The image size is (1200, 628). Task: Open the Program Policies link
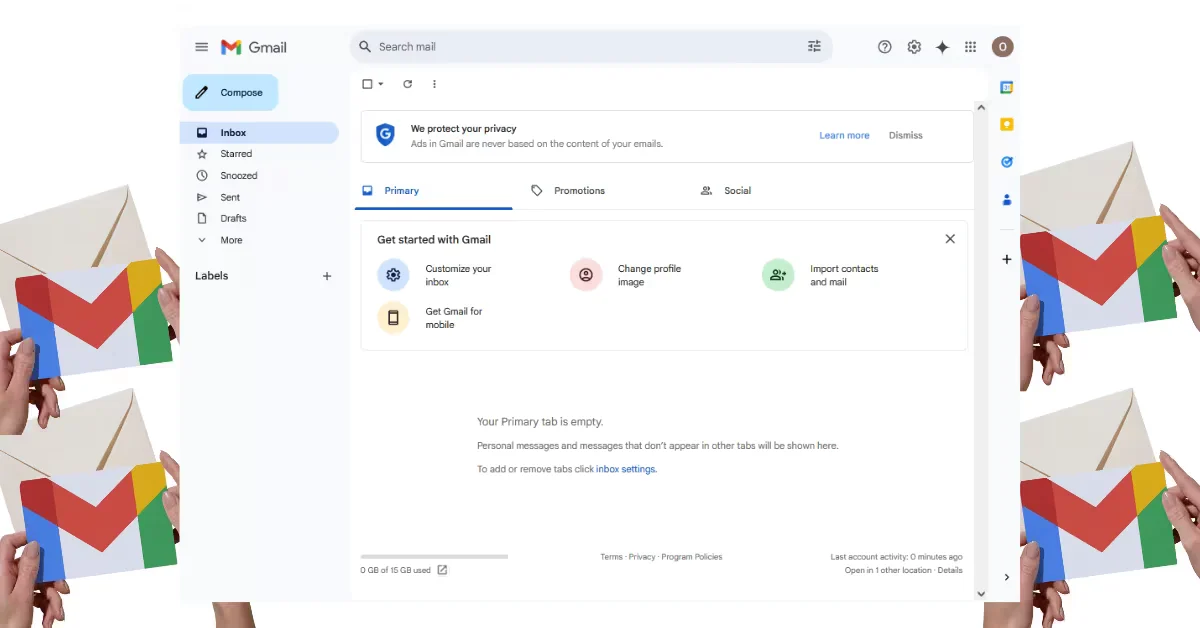pos(692,557)
